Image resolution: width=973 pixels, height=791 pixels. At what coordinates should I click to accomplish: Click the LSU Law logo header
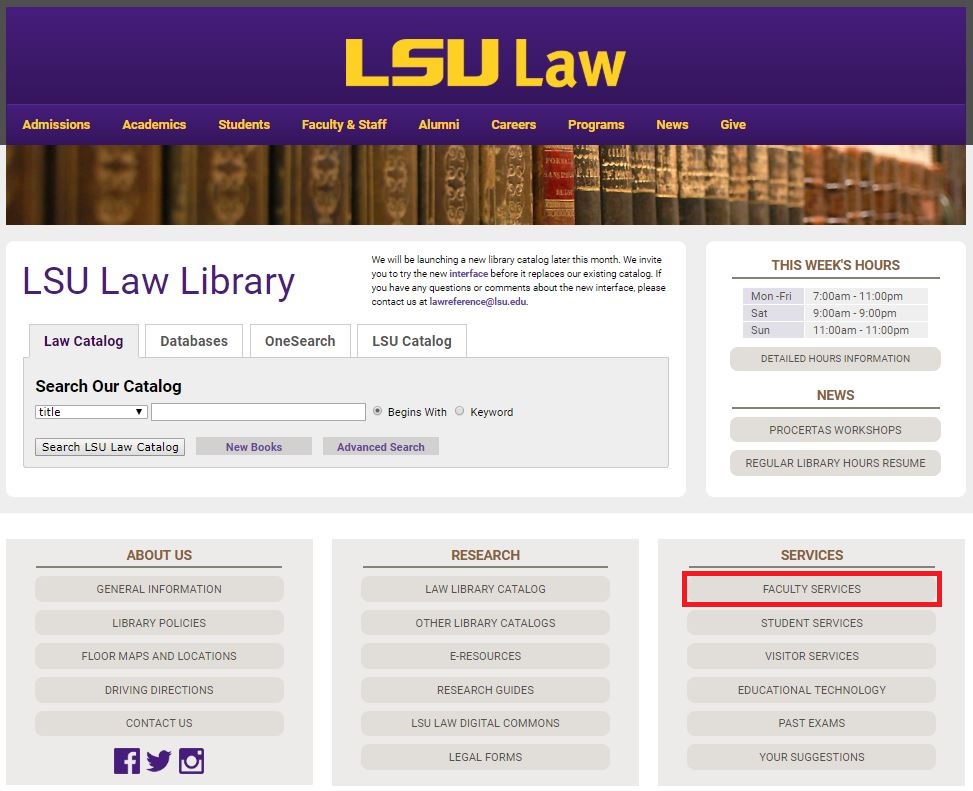click(x=485, y=63)
